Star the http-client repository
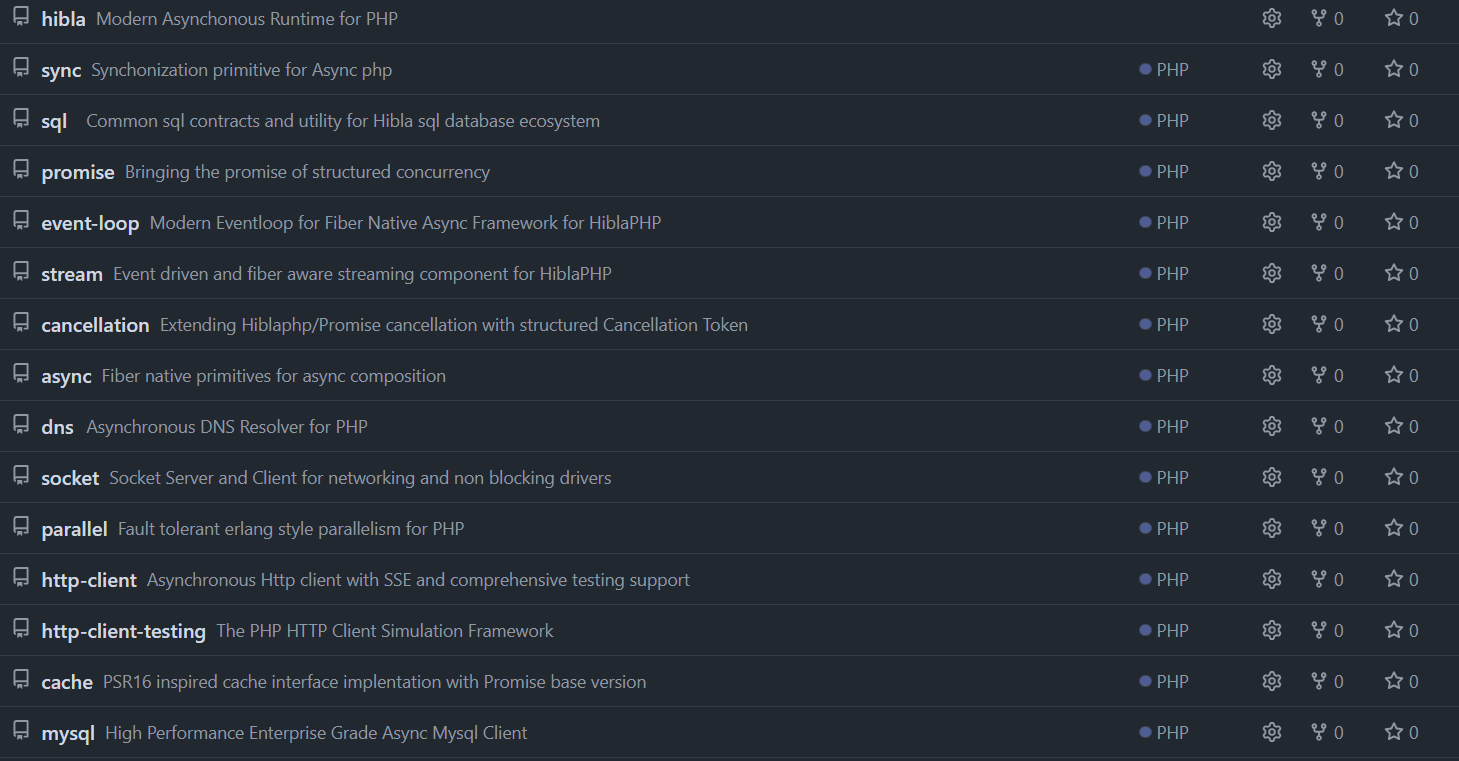This screenshot has width=1459, height=761. pos(1394,579)
